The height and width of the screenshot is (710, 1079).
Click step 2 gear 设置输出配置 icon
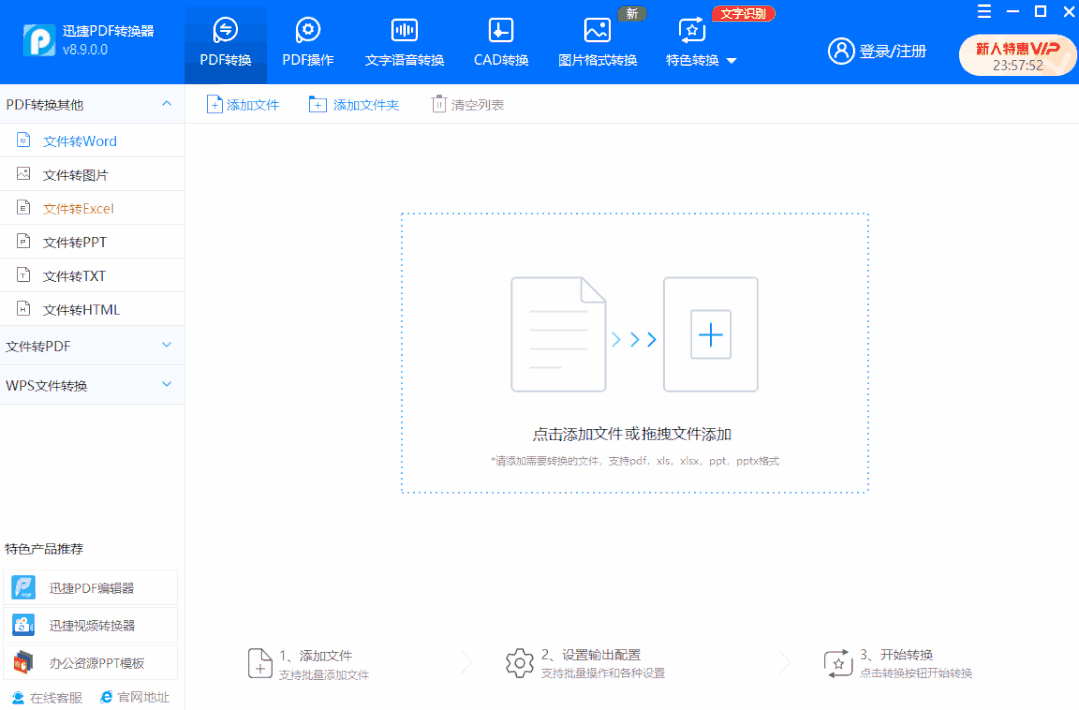[x=519, y=663]
